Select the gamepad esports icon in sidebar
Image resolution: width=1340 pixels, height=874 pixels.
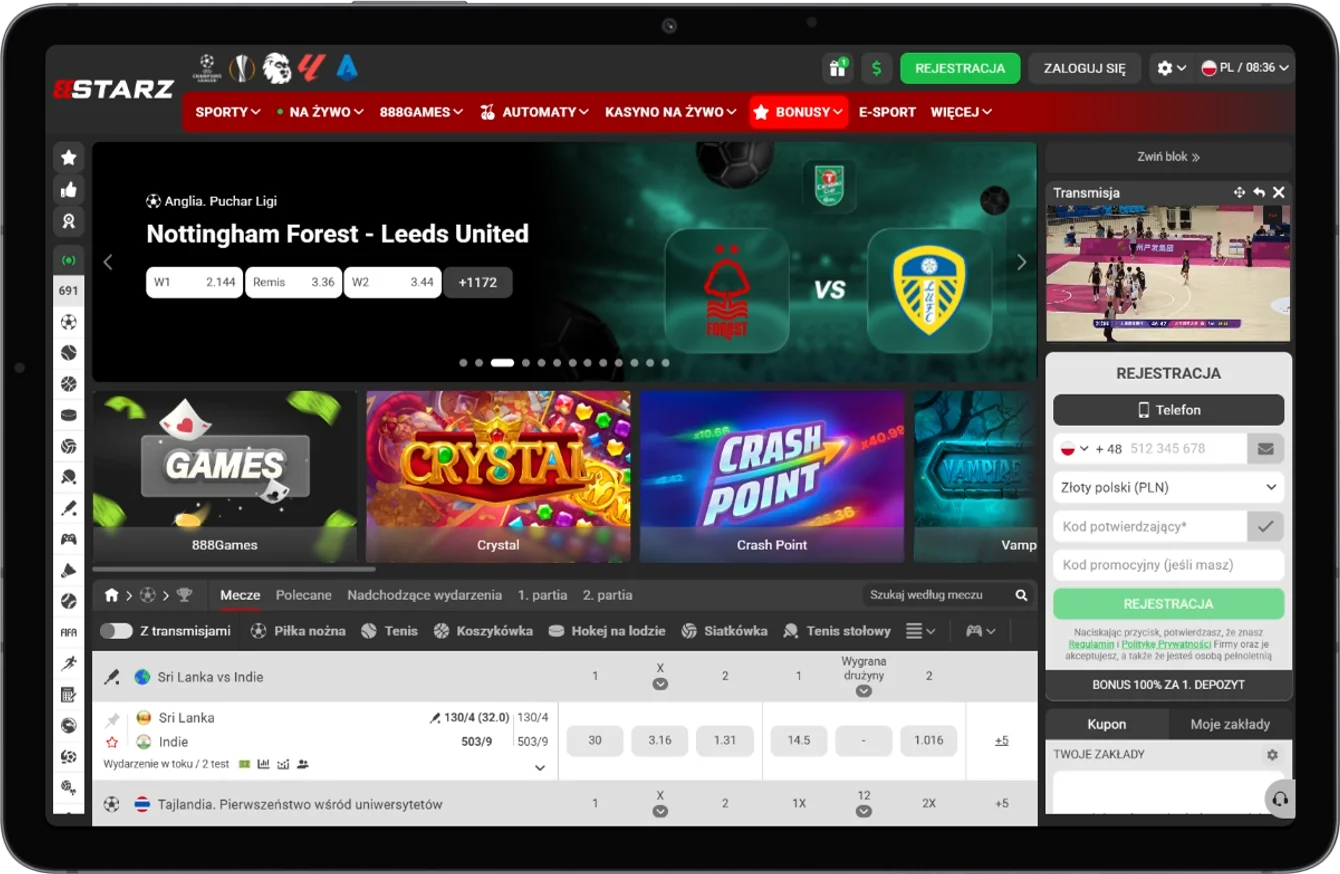68,539
